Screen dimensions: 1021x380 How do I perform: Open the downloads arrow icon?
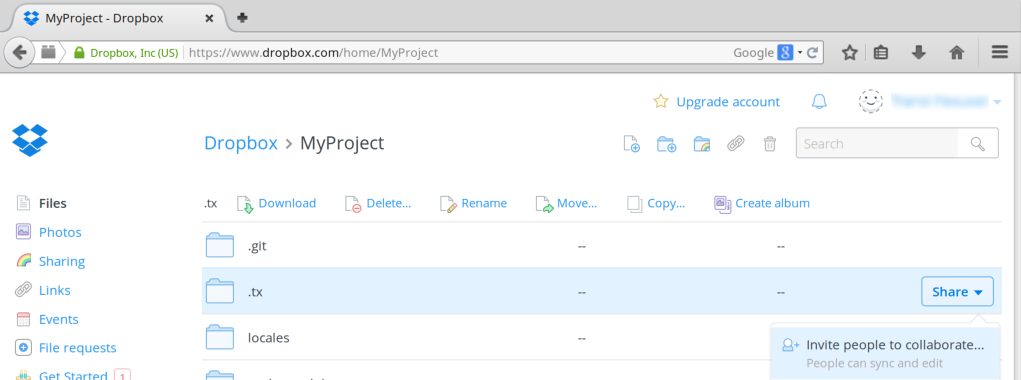point(919,53)
